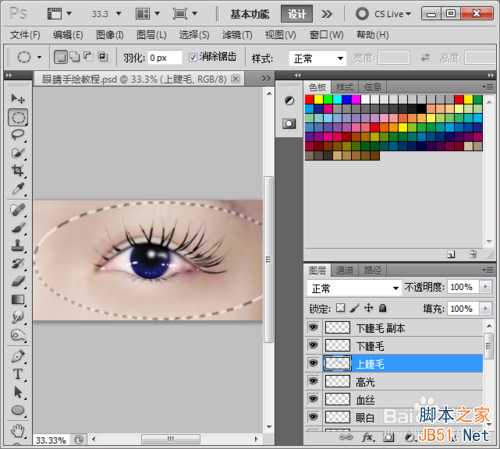This screenshot has width=500, height=449.
Task: Hide the 下睫毛 副本 layer
Action: 313,327
